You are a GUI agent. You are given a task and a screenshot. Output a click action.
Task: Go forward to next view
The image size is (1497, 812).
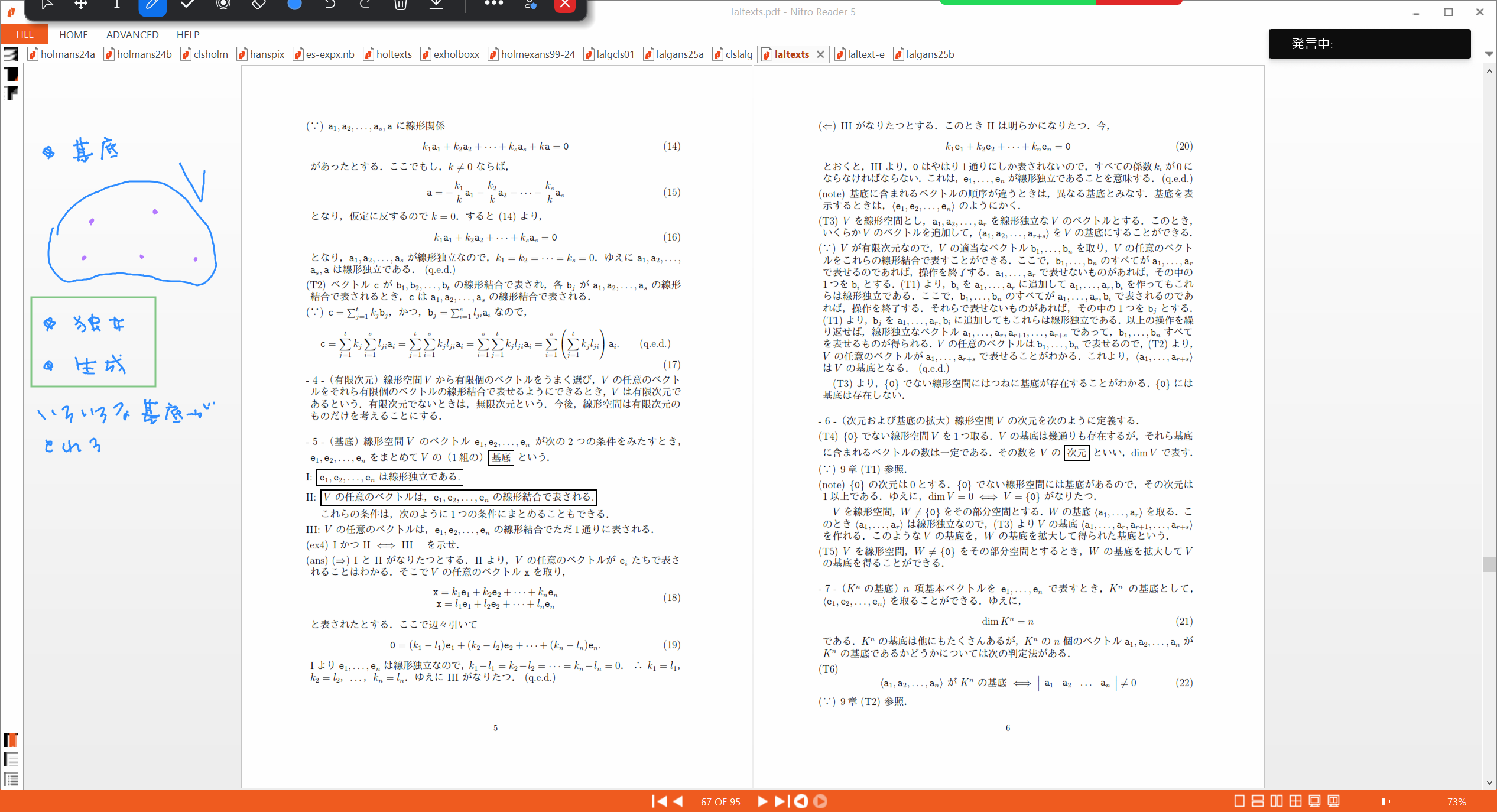coord(820,801)
